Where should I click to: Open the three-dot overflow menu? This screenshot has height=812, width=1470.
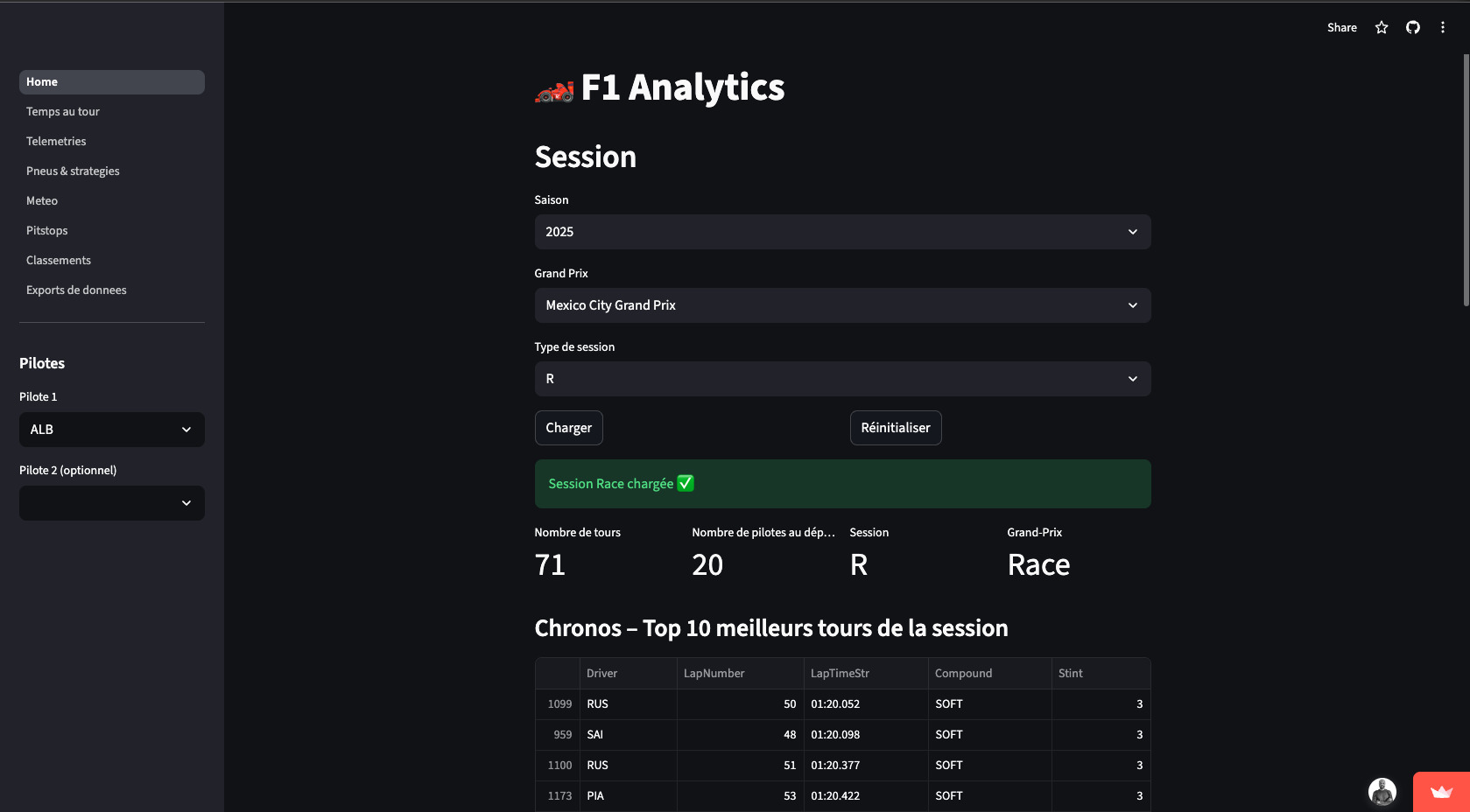coord(1443,27)
